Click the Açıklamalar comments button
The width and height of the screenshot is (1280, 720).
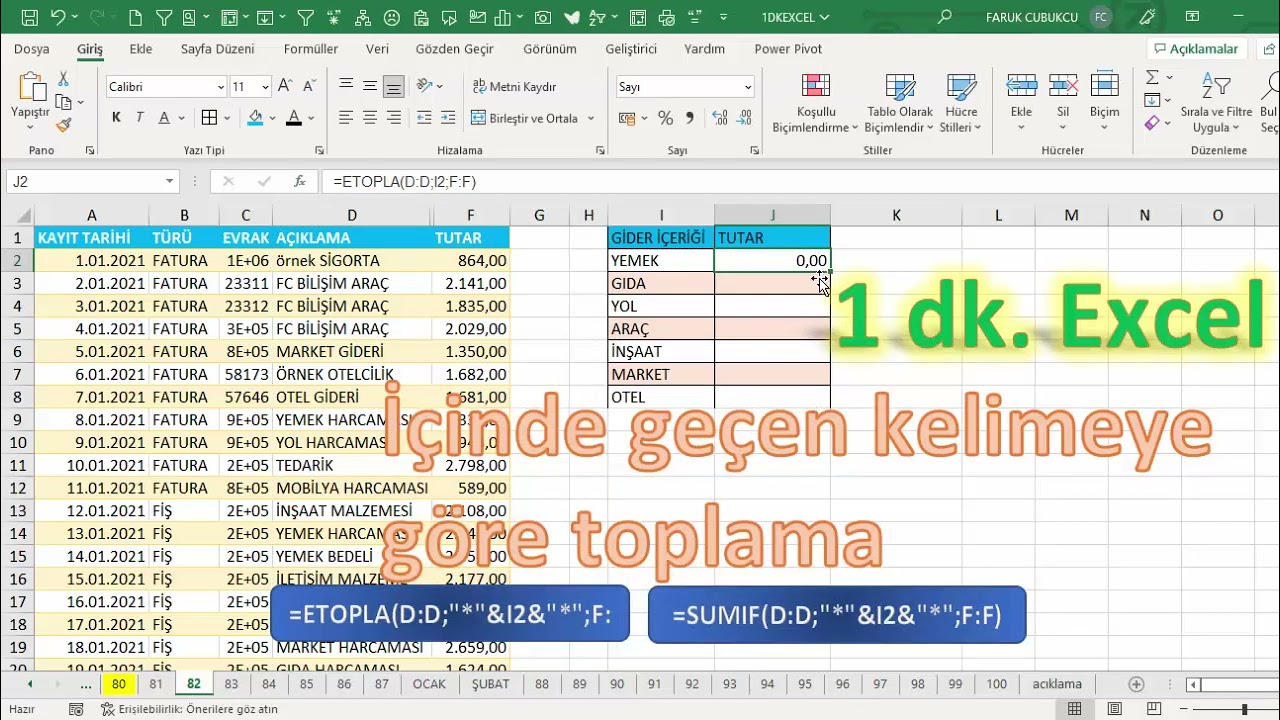pyautogui.click(x=1196, y=49)
